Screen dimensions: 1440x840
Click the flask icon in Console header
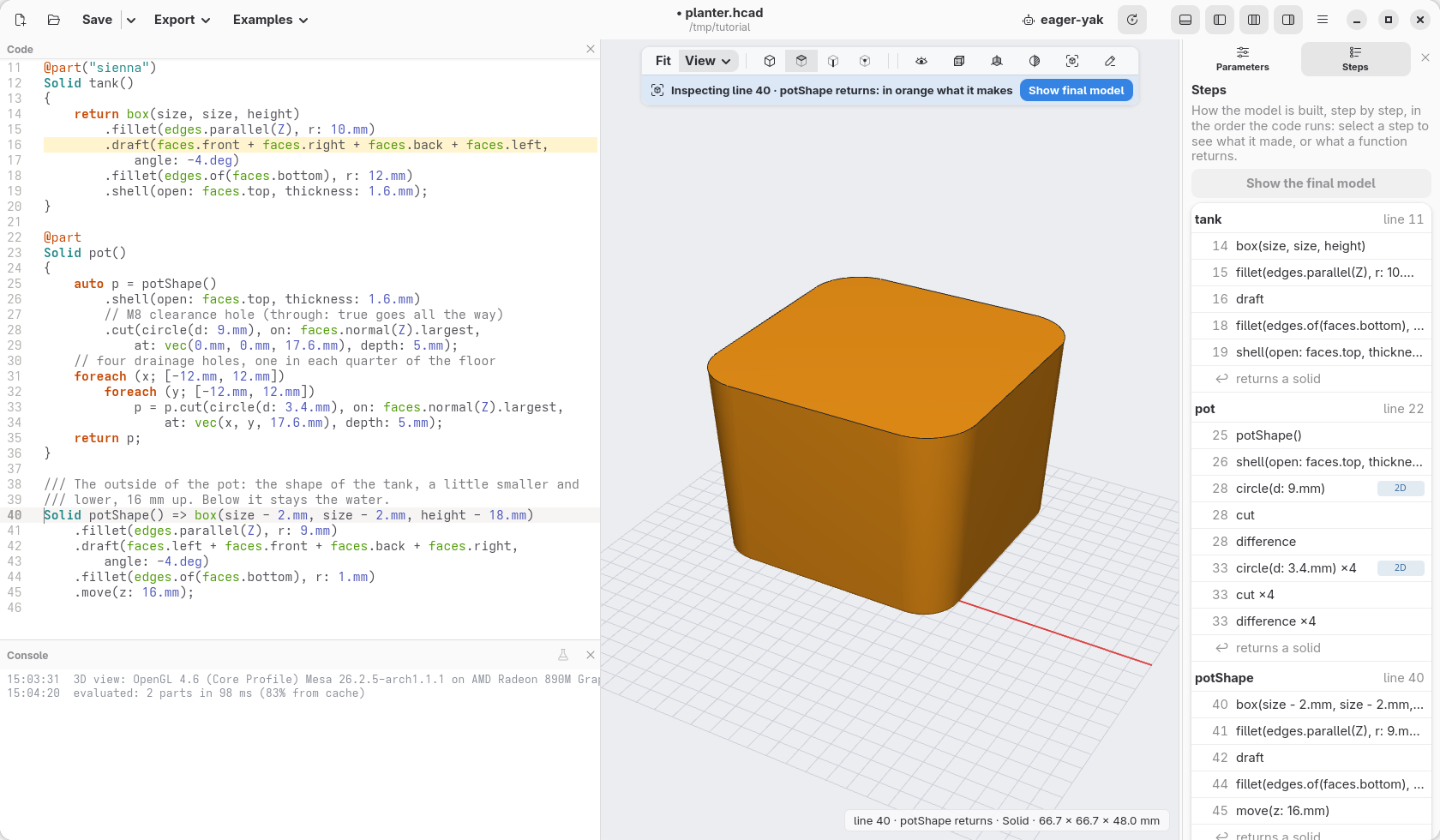[563, 655]
